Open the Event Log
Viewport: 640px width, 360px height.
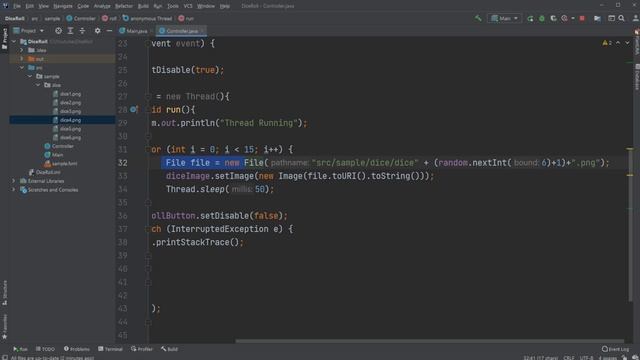pyautogui.click(x=616, y=349)
